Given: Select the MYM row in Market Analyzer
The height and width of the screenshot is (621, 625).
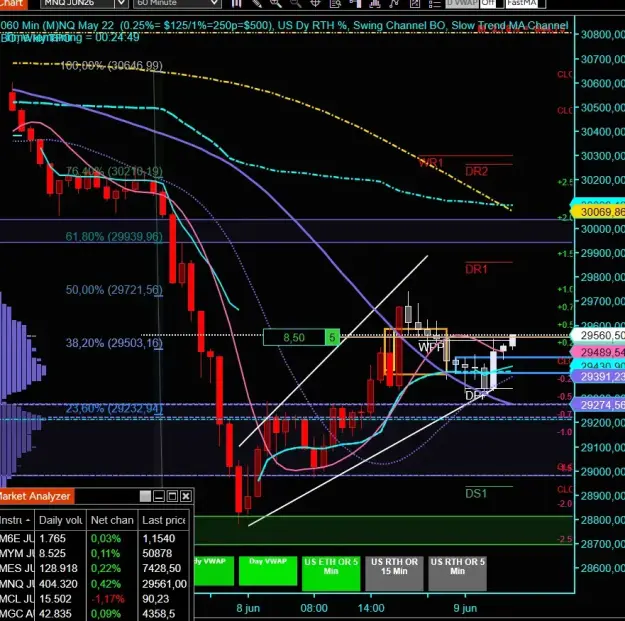Looking at the screenshot, I should [x=96, y=553].
